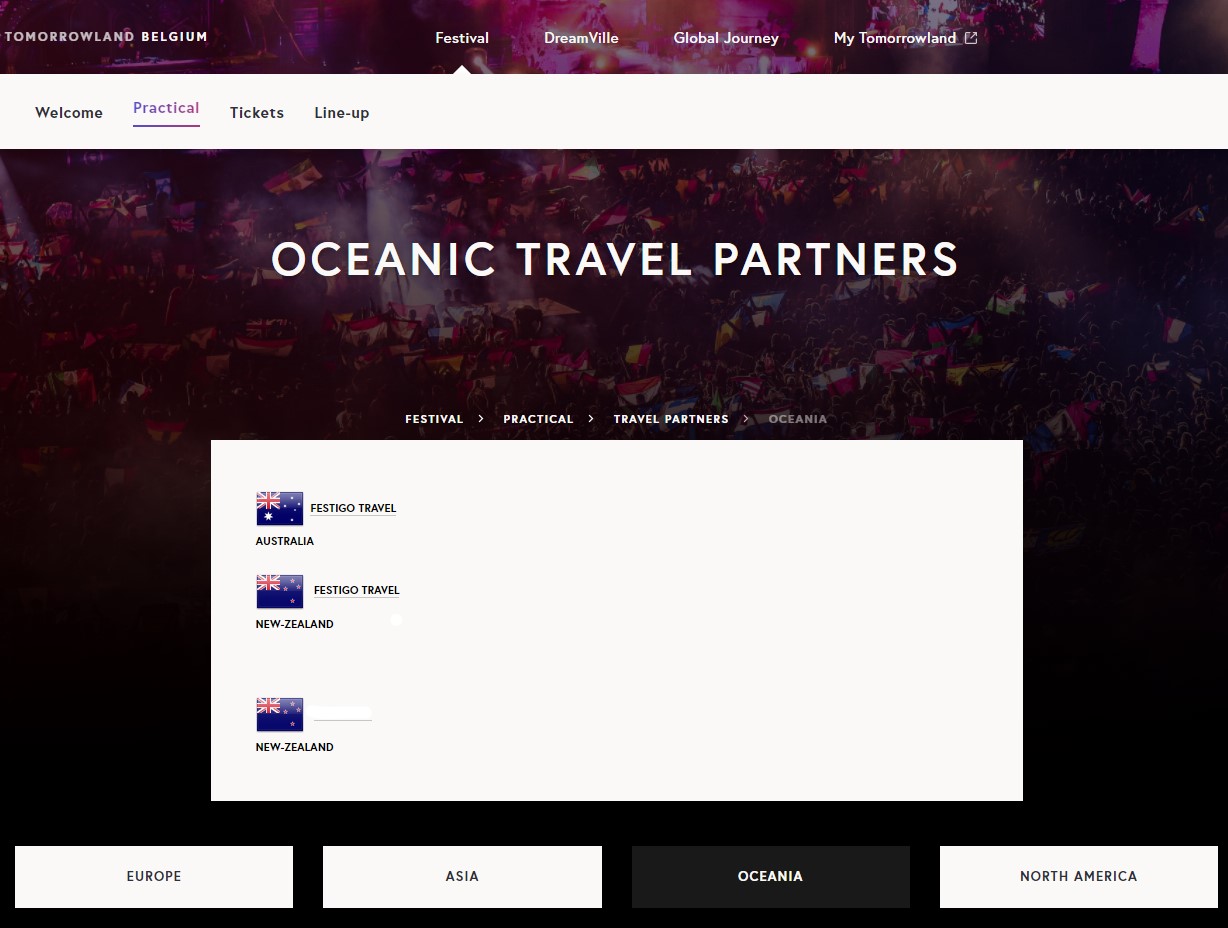Click the Oceanic Travel Partners heading
This screenshot has width=1228, height=928.
[615, 260]
